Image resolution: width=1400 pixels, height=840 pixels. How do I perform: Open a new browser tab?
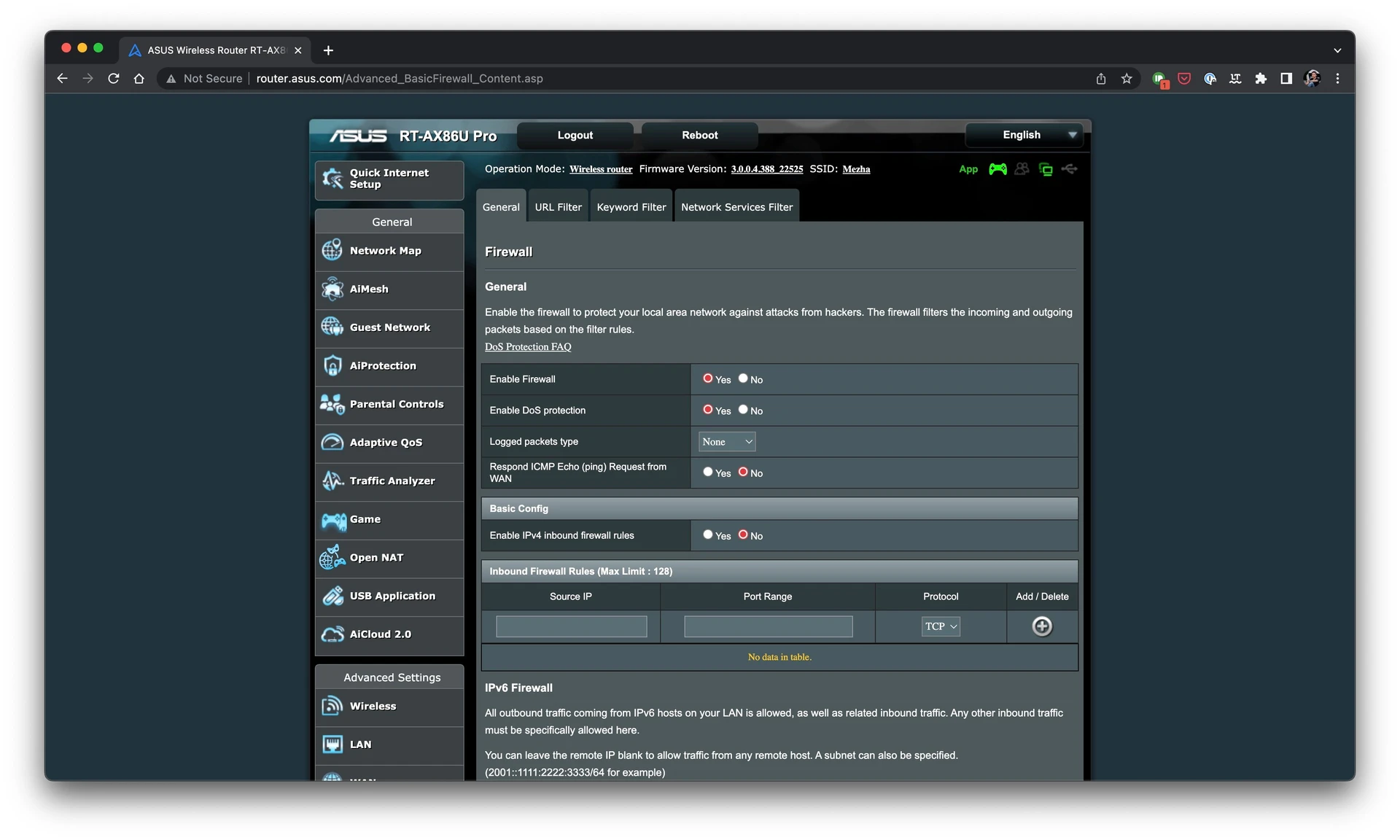click(328, 50)
